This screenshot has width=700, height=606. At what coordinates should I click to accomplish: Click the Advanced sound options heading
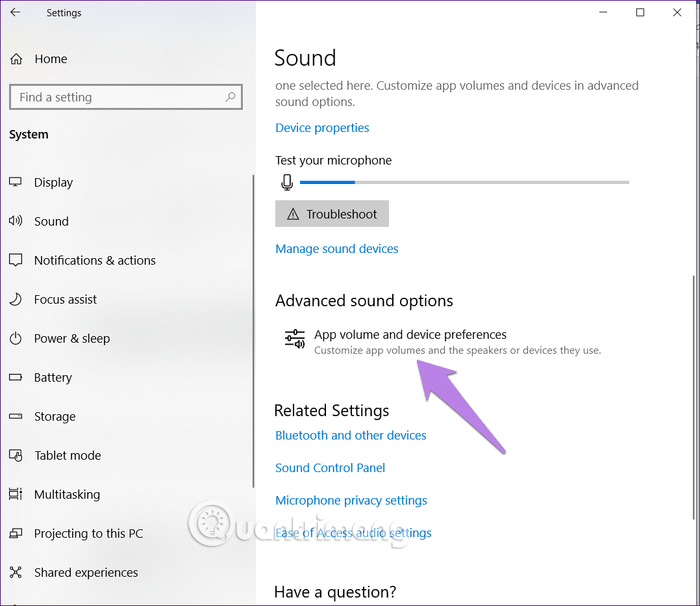coord(364,301)
